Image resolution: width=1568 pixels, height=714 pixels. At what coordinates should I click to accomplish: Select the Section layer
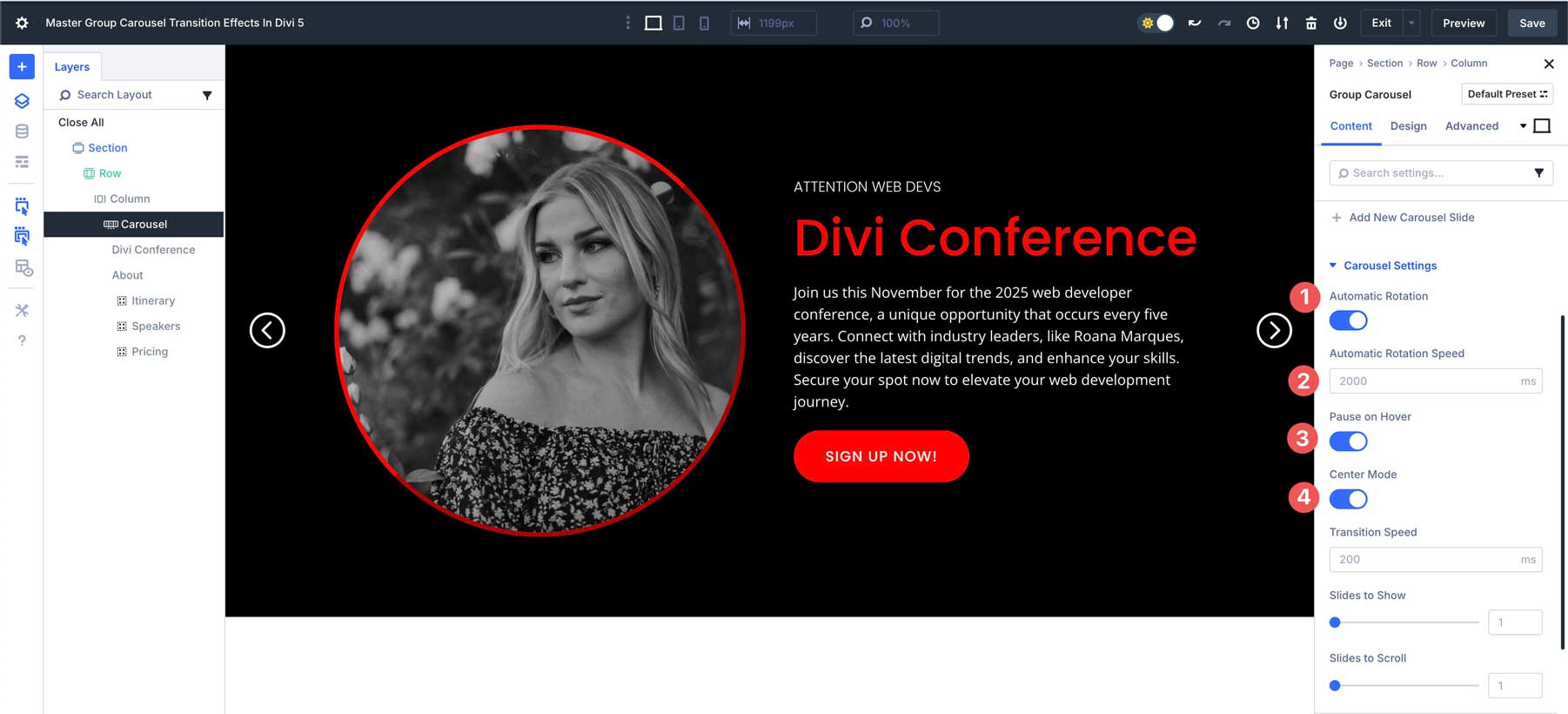100,148
